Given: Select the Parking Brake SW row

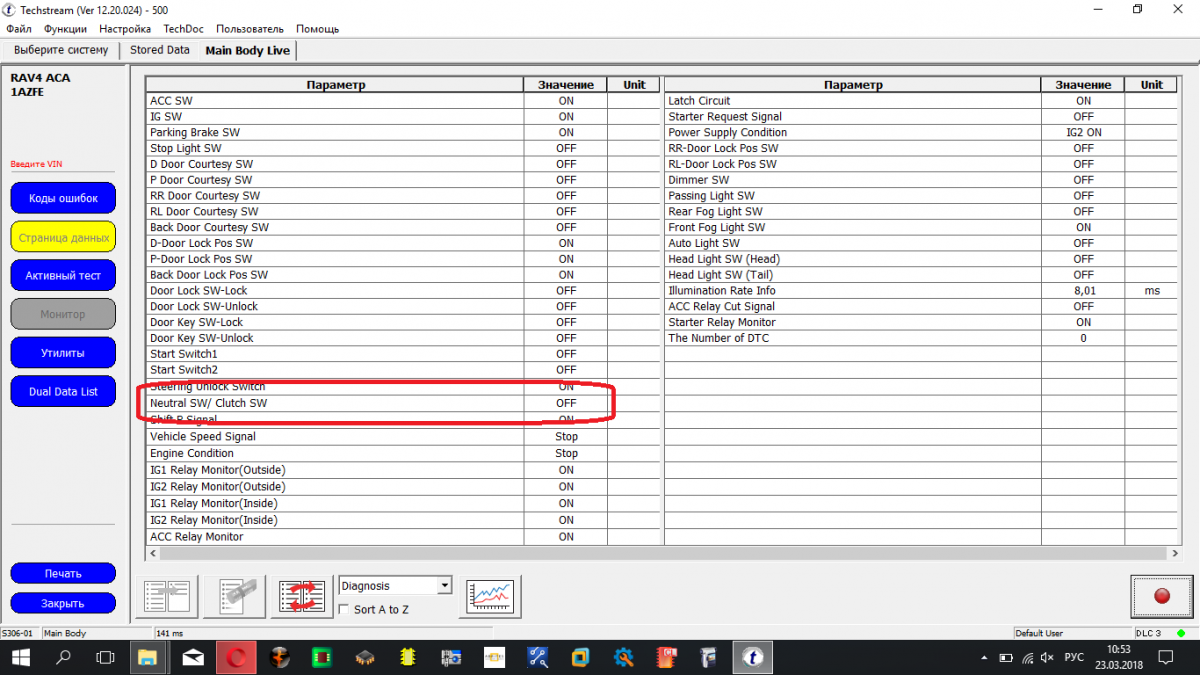Looking at the screenshot, I should 404,132.
